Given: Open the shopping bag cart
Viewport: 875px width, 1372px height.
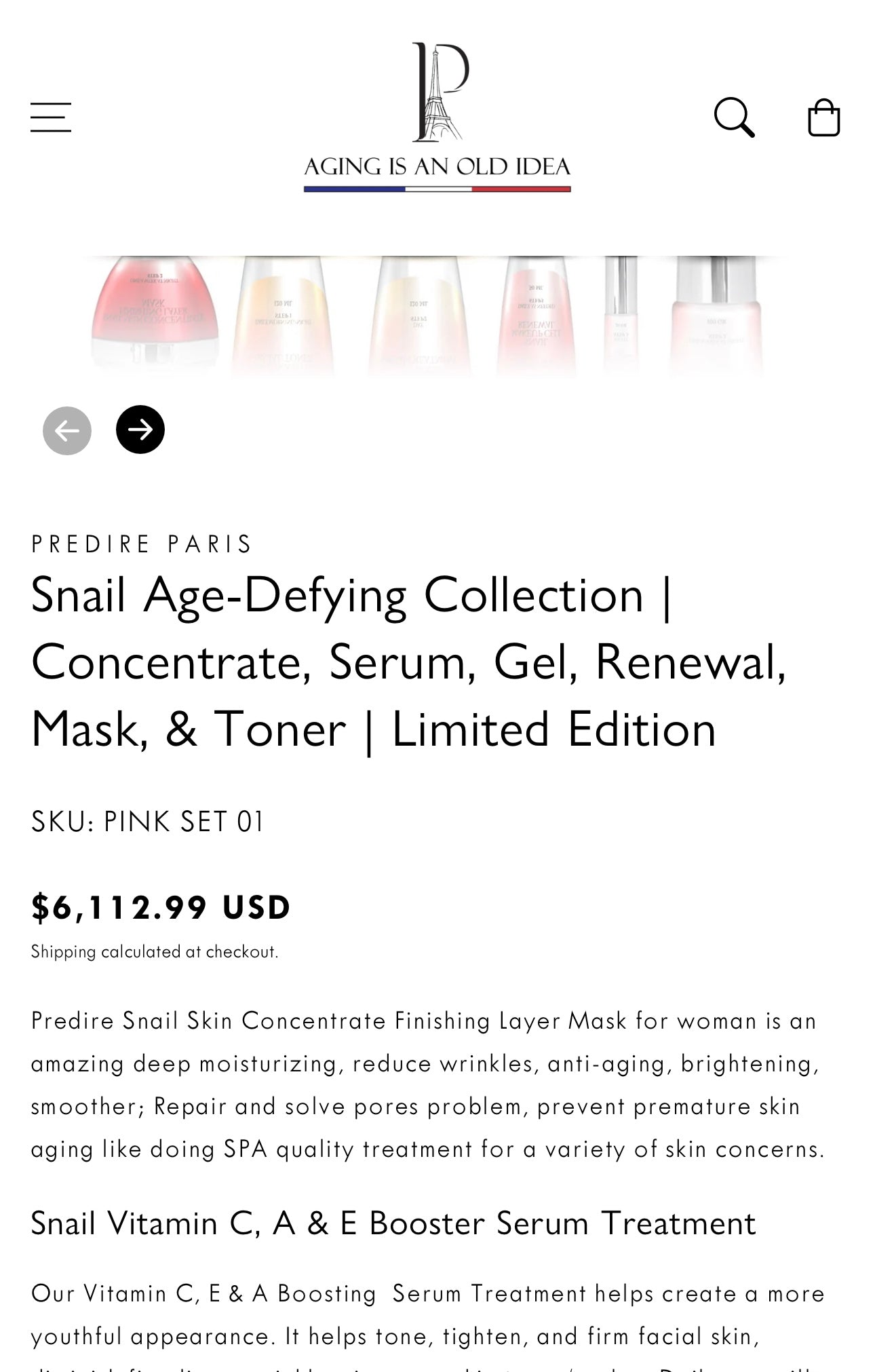Looking at the screenshot, I should click(823, 117).
